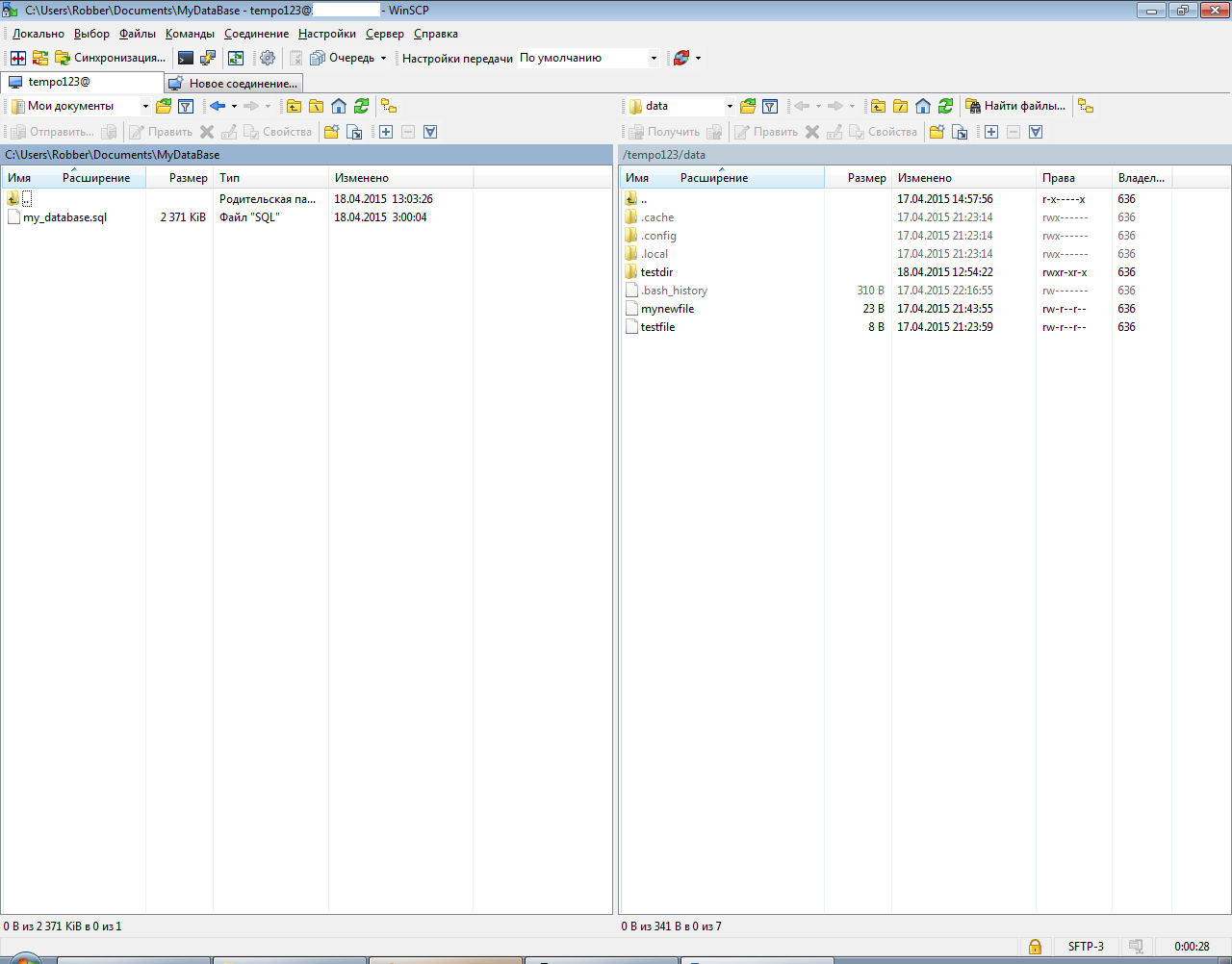Click the lock icon in status bar
Viewport: 1232px width, 964px height.
tap(1035, 947)
